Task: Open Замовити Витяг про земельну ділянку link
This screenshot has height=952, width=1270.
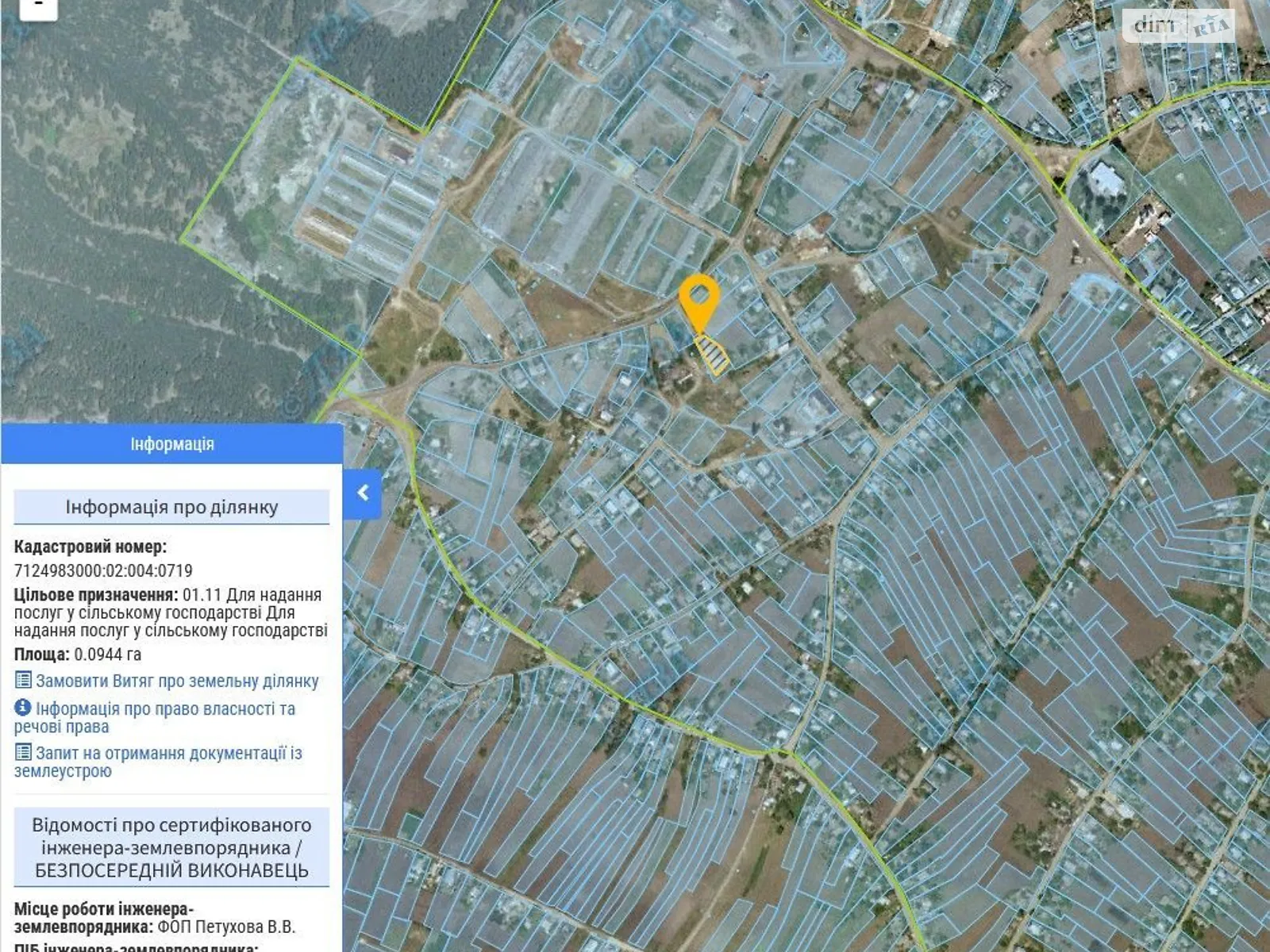Action: point(177,681)
